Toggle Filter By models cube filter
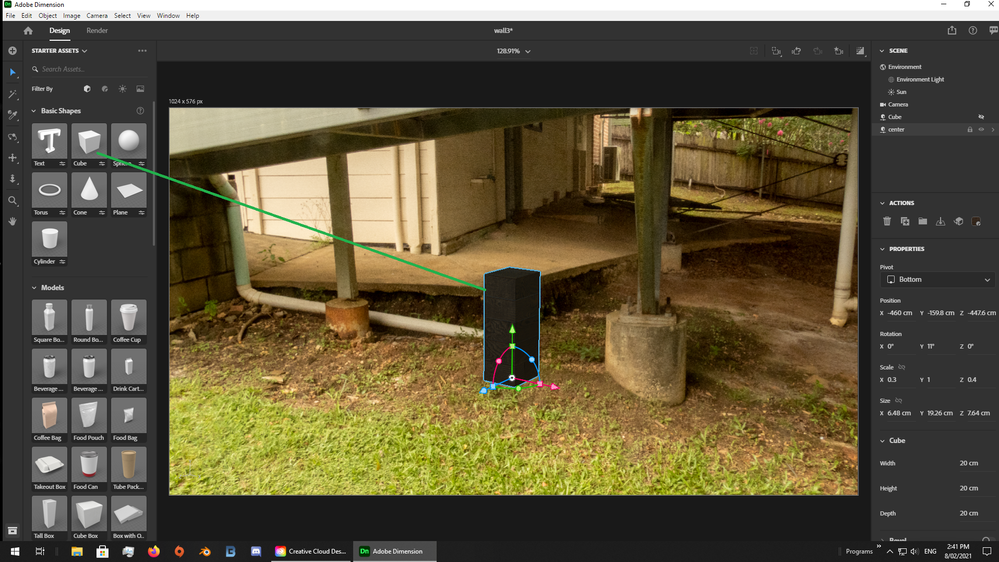The height and width of the screenshot is (562, 999). click(87, 89)
